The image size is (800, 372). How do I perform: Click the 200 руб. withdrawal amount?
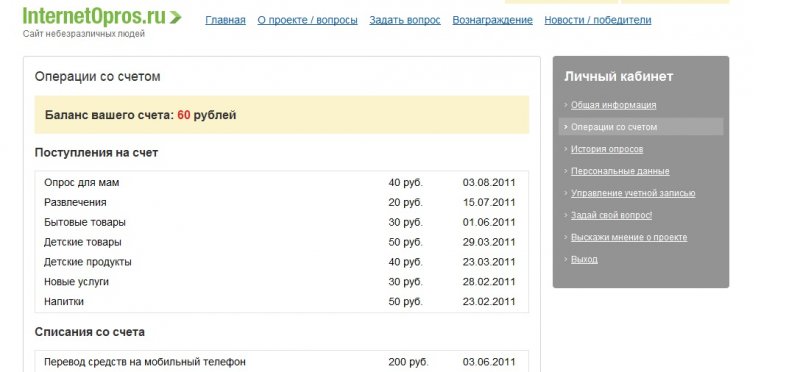click(408, 362)
